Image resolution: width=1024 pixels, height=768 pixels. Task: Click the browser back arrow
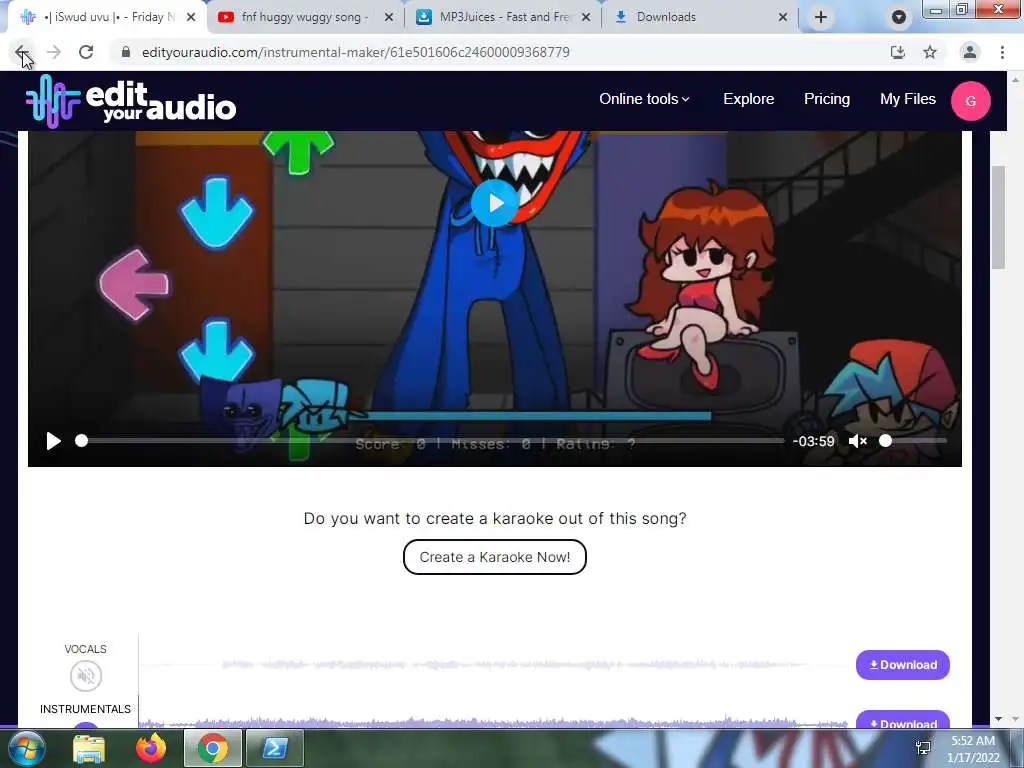[22, 52]
